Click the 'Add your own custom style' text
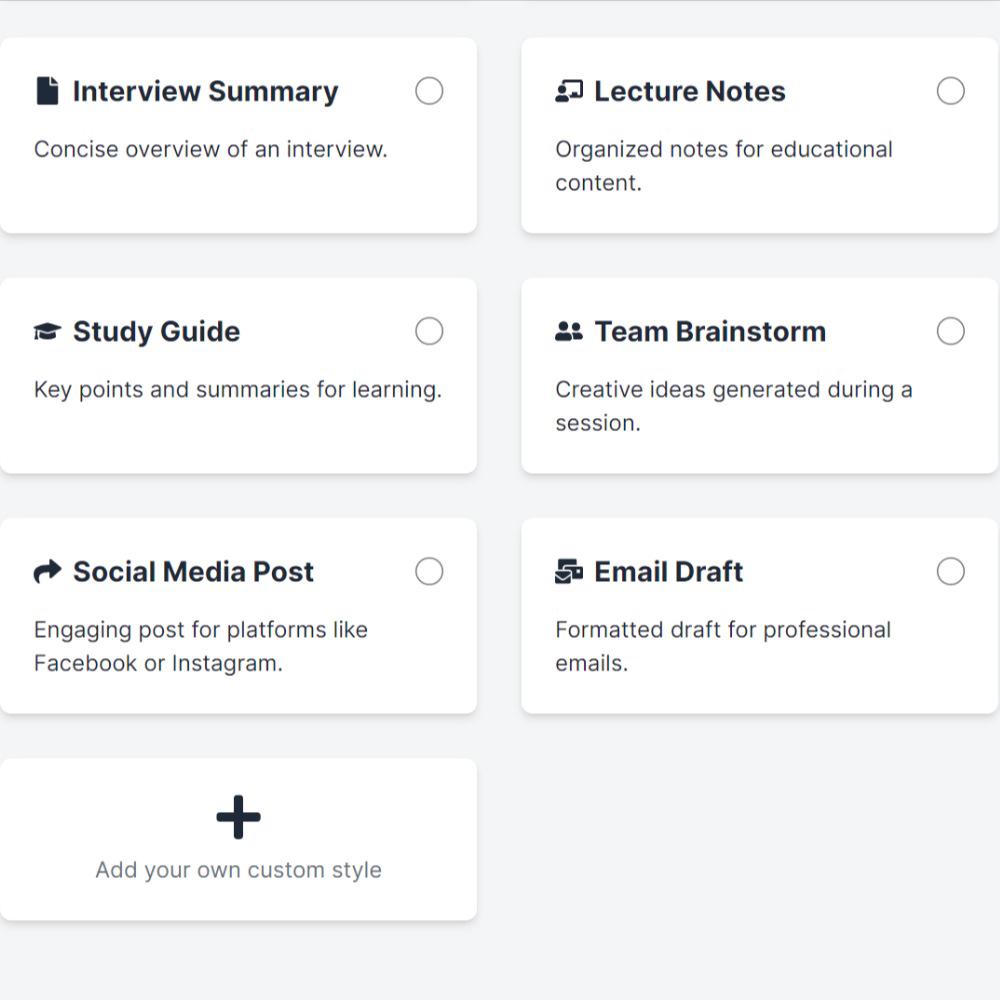The width and height of the screenshot is (1000, 1000). tap(238, 870)
